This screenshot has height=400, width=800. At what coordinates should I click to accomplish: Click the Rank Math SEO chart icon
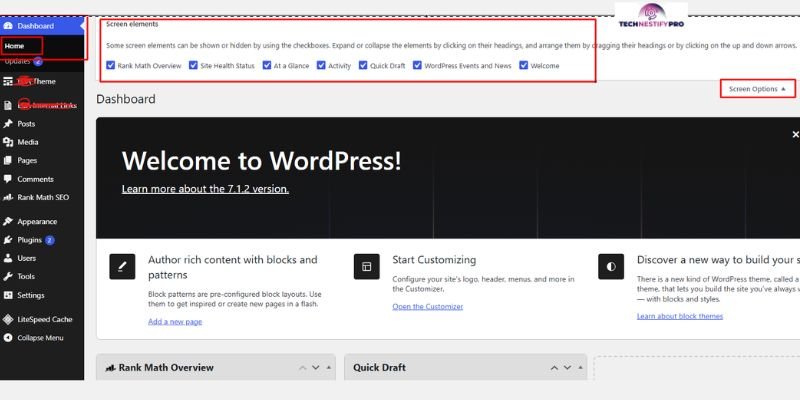[x=8, y=197]
